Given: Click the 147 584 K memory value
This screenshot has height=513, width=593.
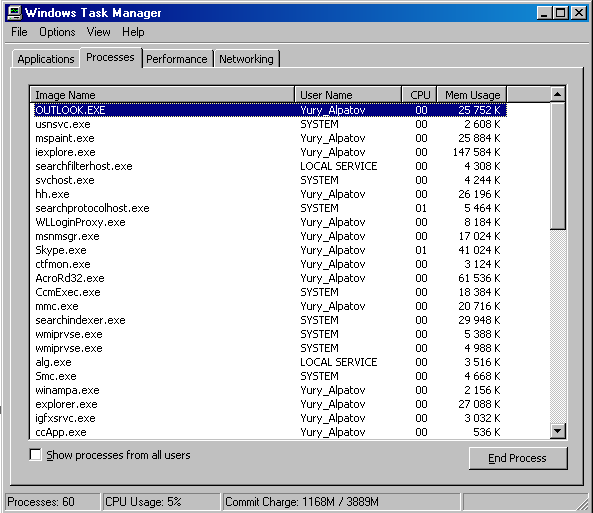Looking at the screenshot, I should tap(477, 152).
